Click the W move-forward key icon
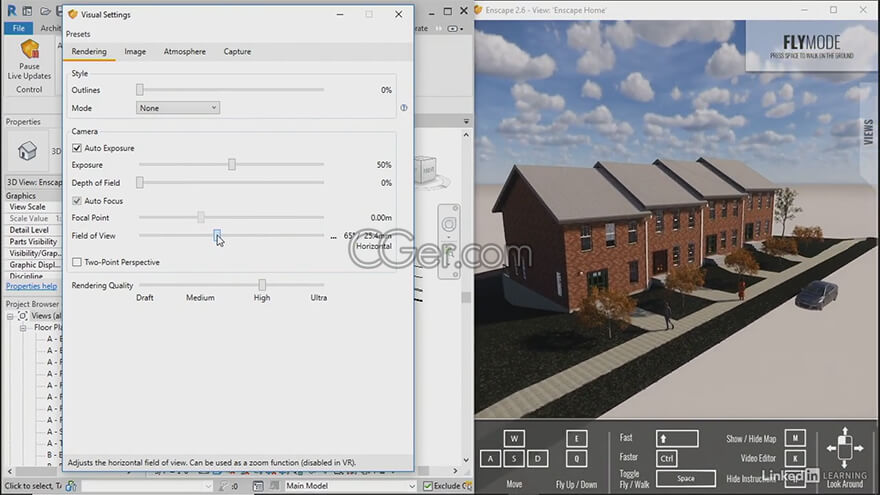The image size is (880, 495). [514, 438]
